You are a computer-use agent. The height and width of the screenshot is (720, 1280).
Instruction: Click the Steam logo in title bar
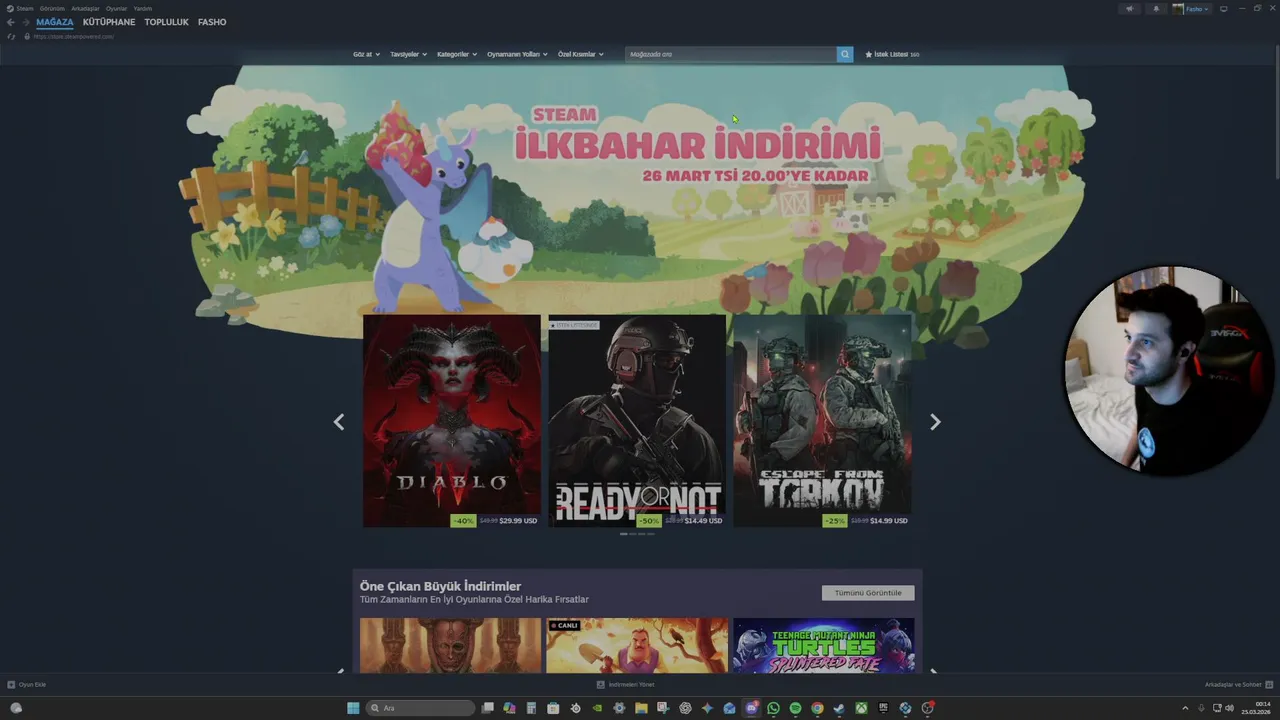tap(9, 8)
